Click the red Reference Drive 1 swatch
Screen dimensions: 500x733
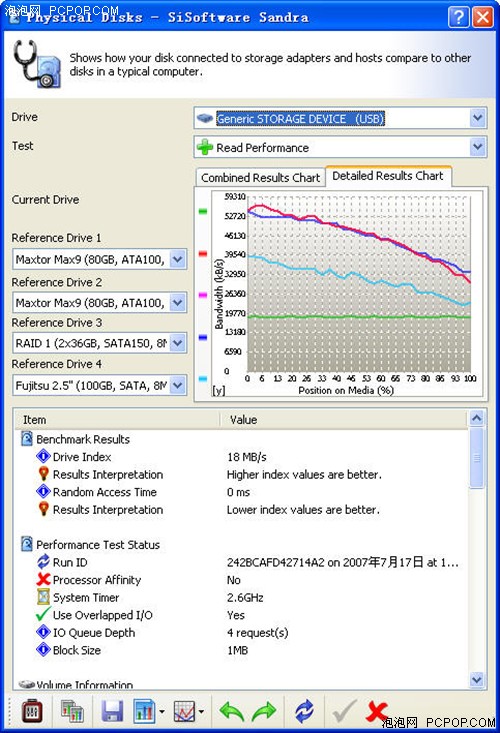202,254
